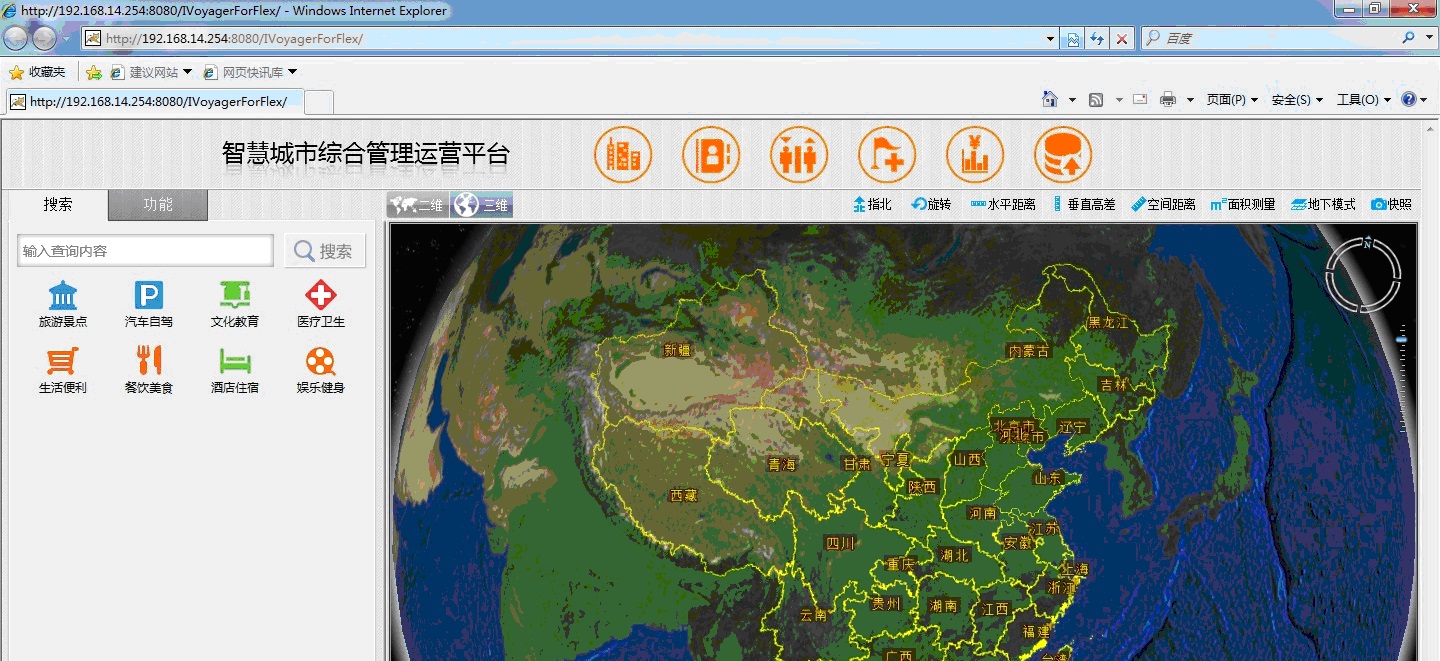Screen dimensions: 1440x661
Task: Select the 文化教育 category icon
Action: click(x=235, y=295)
